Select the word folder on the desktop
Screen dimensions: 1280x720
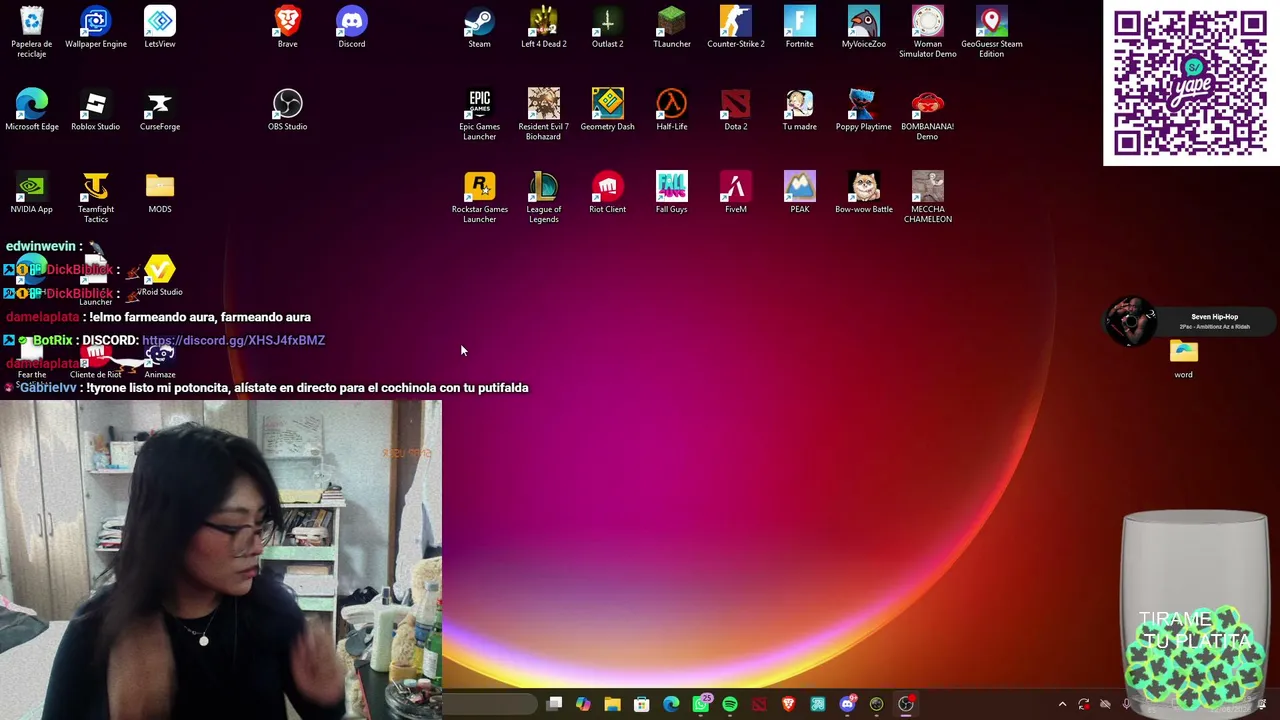[1184, 359]
